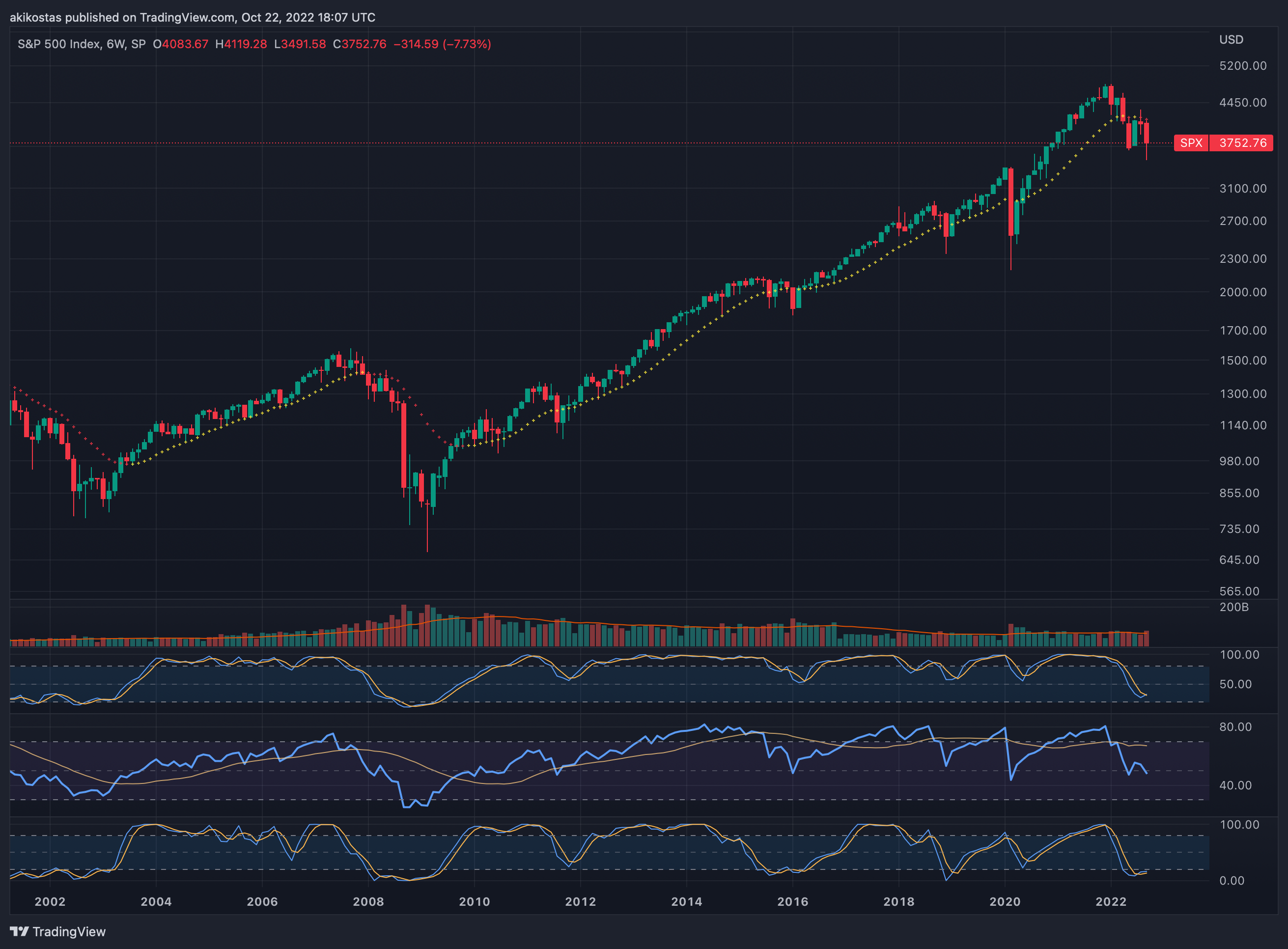
Task: Click the change value −314.59 (−7.73%)
Action: click(x=443, y=44)
